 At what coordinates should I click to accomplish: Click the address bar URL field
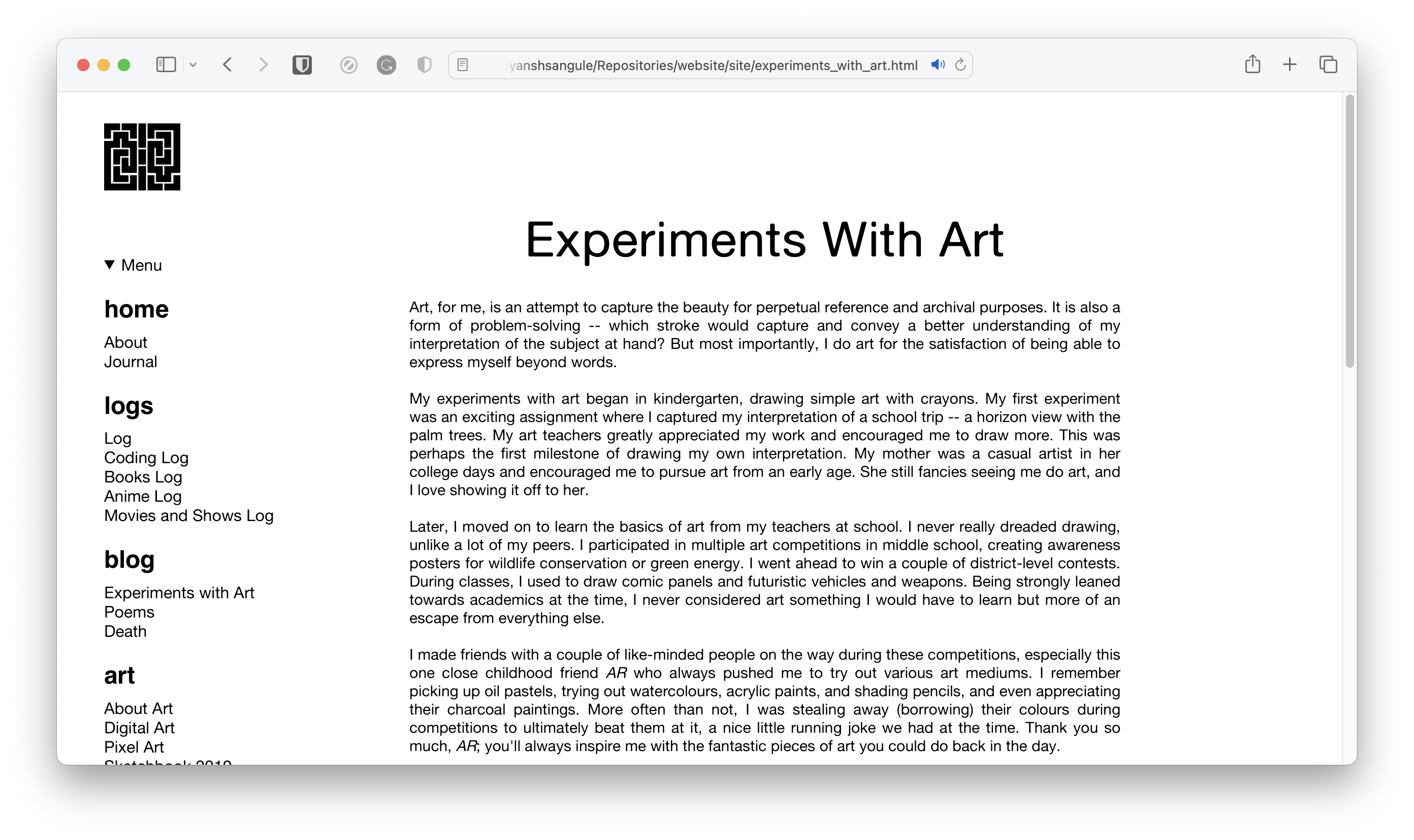[711, 65]
